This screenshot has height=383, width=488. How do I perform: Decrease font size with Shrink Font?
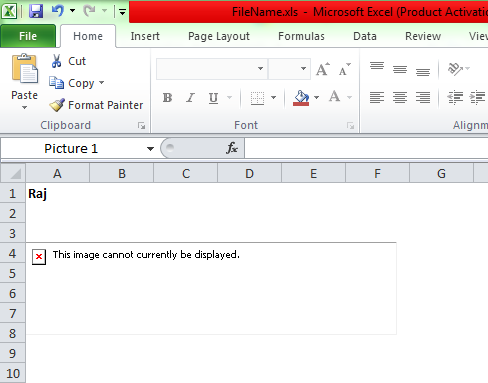coord(345,69)
